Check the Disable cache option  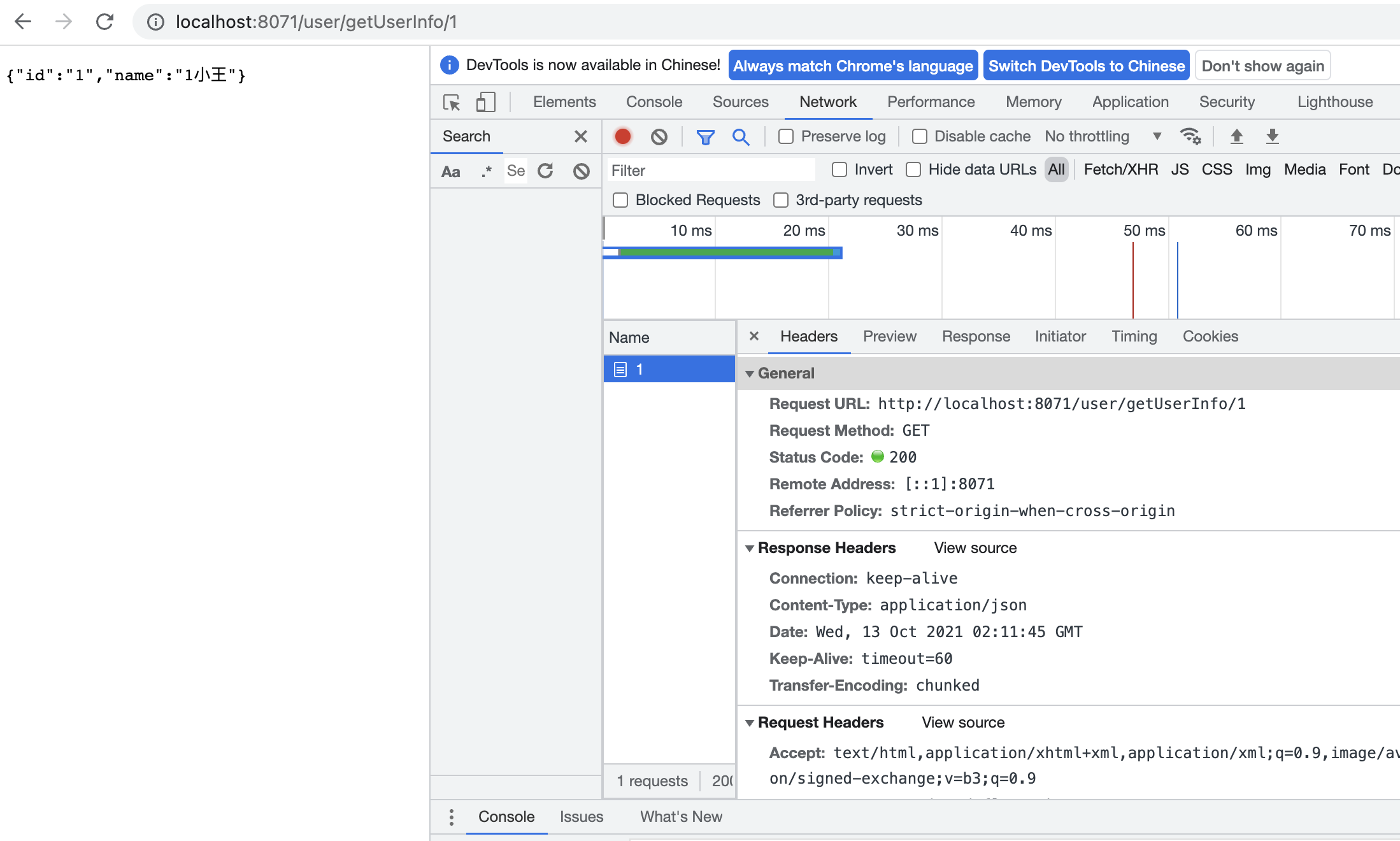point(919,136)
